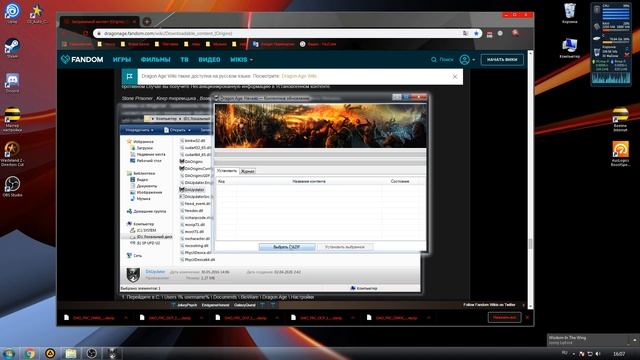
Task: Select Рабочий стол in the Explorer sidebar
Action: click(146, 161)
